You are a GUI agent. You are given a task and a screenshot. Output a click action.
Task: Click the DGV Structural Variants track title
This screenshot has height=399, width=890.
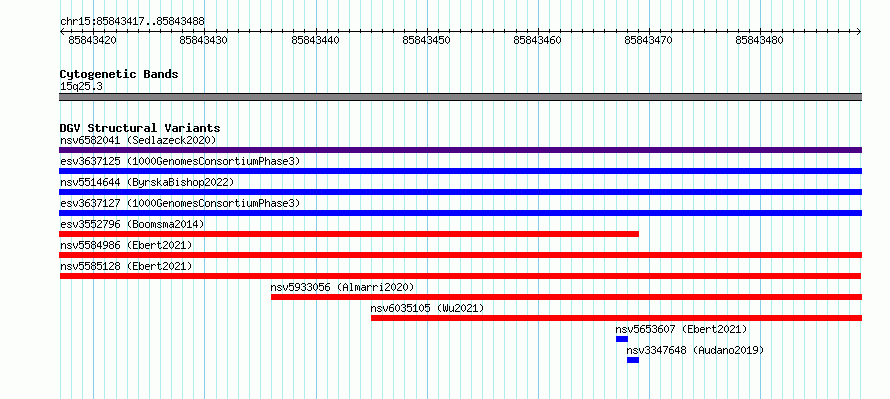[x=140, y=128]
